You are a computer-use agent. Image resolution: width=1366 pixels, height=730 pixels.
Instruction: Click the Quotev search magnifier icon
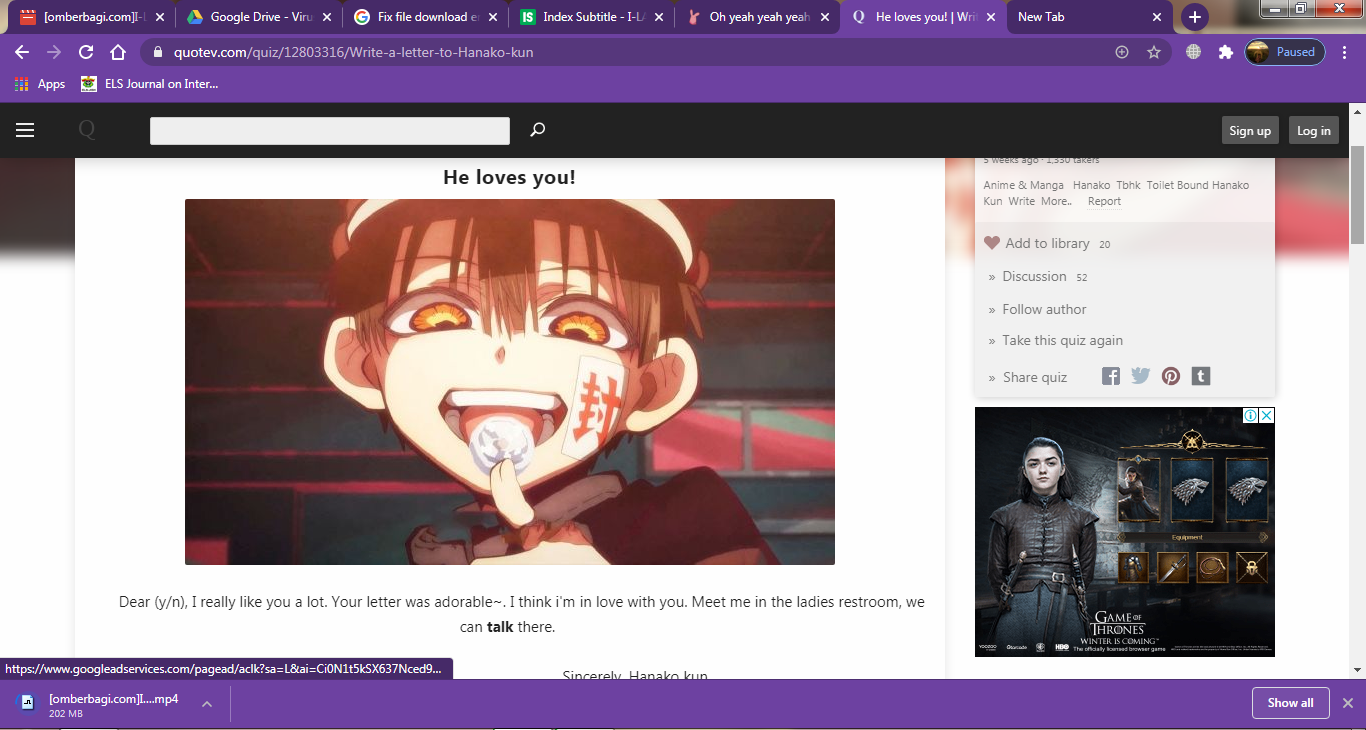[x=537, y=130]
